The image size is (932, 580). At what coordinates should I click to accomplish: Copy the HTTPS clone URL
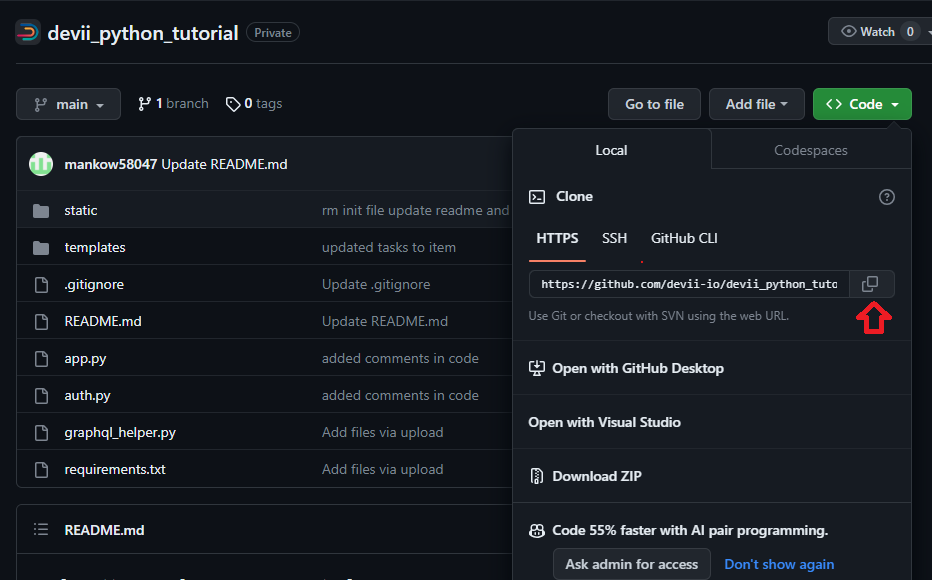[x=869, y=284]
